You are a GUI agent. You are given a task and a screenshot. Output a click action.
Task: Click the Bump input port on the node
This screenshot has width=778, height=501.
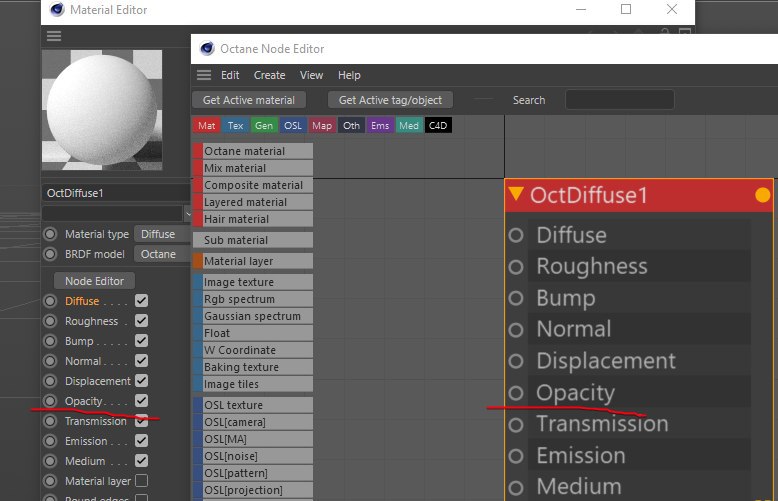[x=516, y=298]
